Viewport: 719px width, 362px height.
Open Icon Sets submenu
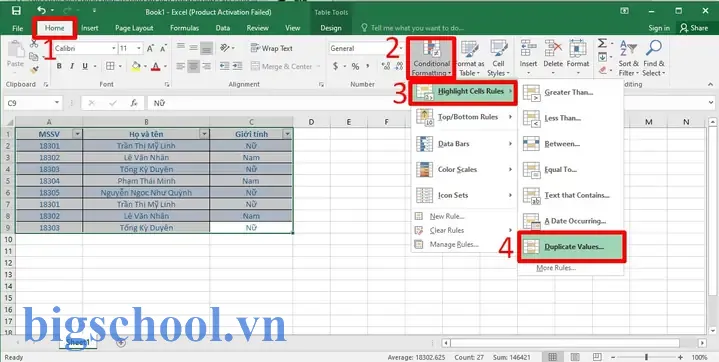coord(464,195)
